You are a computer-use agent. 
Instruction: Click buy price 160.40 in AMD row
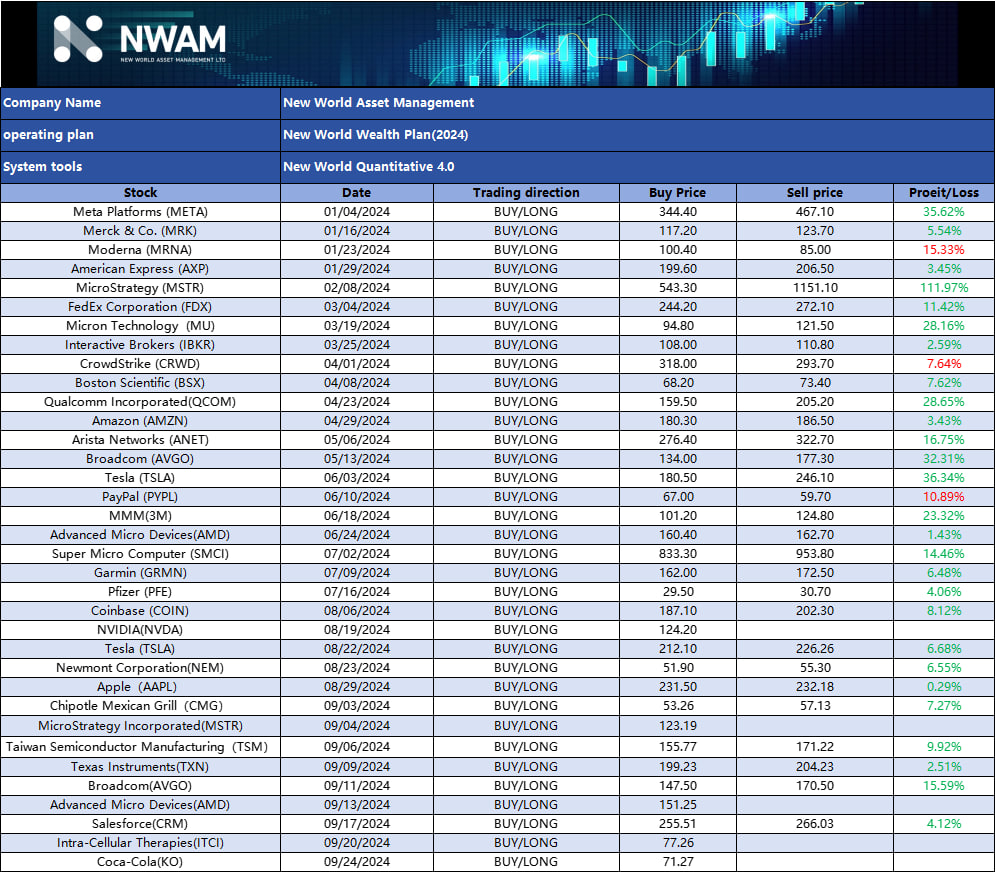(678, 535)
